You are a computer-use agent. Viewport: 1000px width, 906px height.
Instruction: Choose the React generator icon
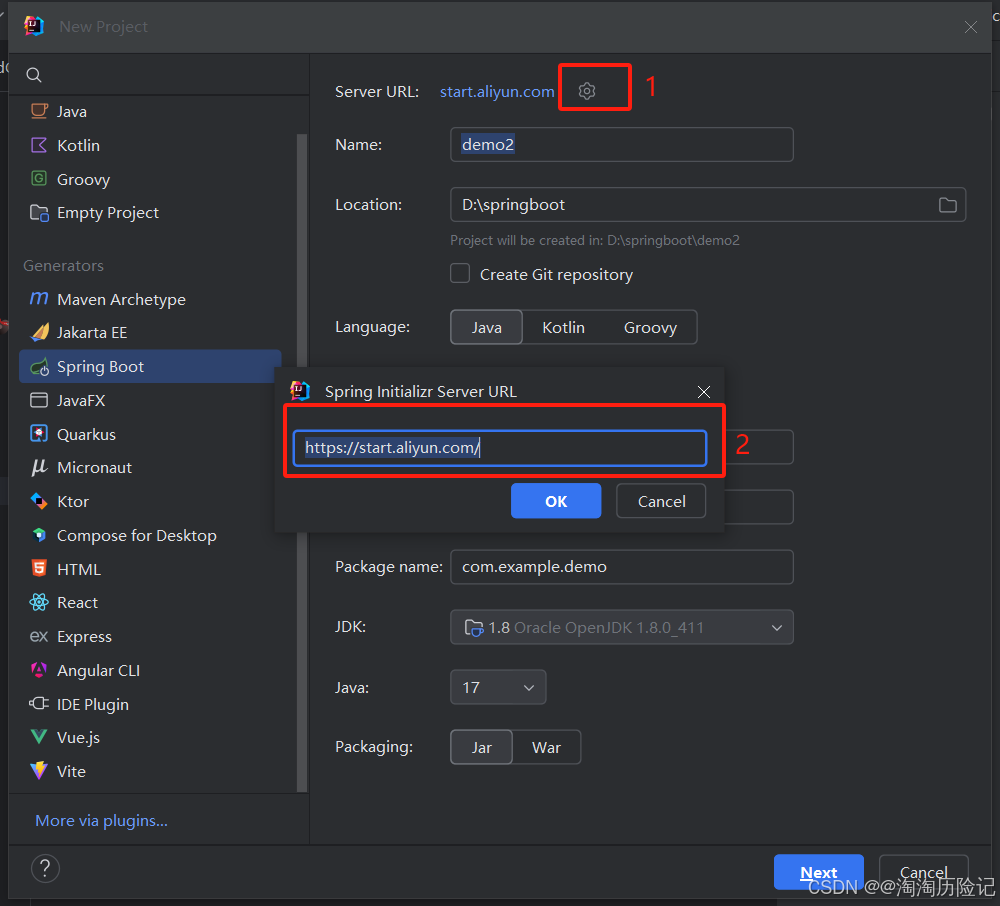tap(39, 602)
